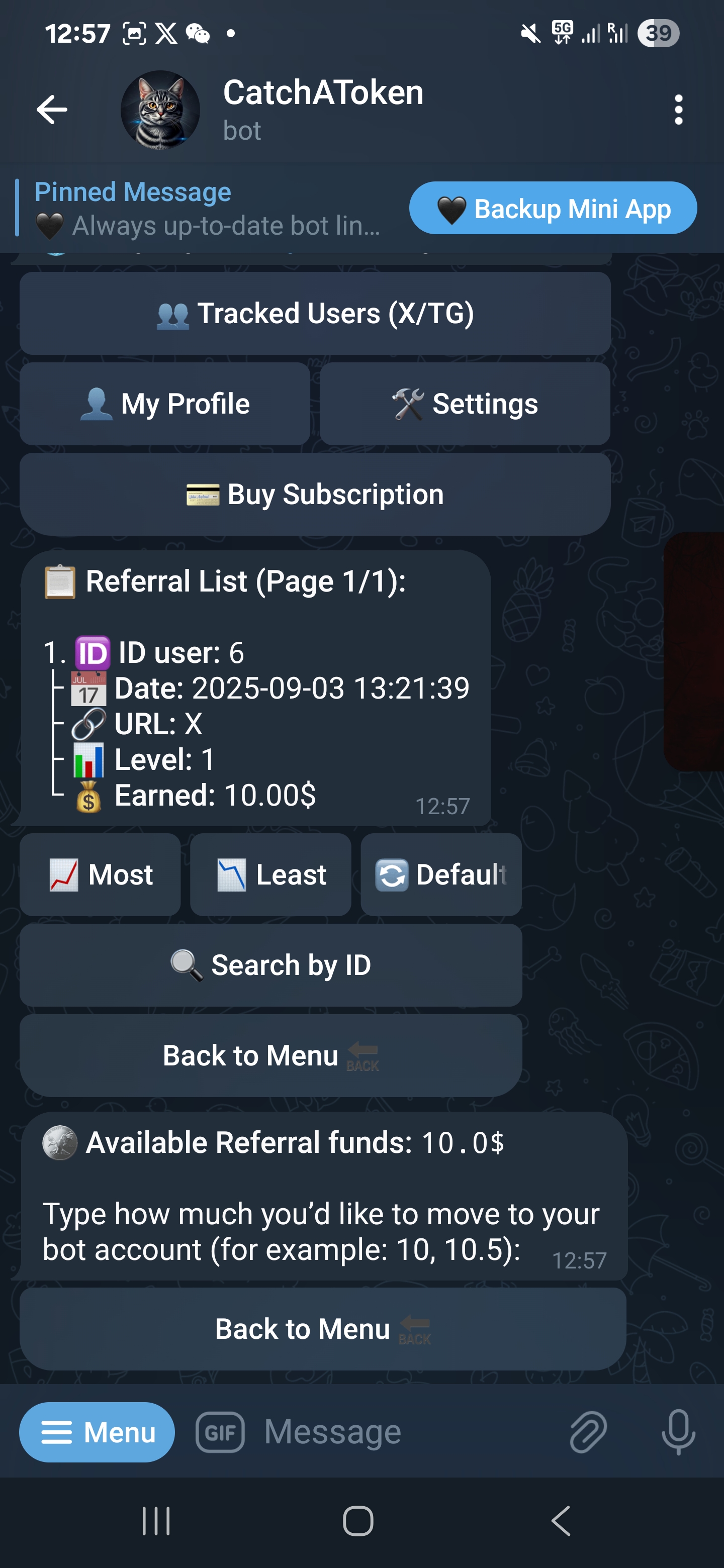Tap the back arrow in chat header

tap(52, 110)
